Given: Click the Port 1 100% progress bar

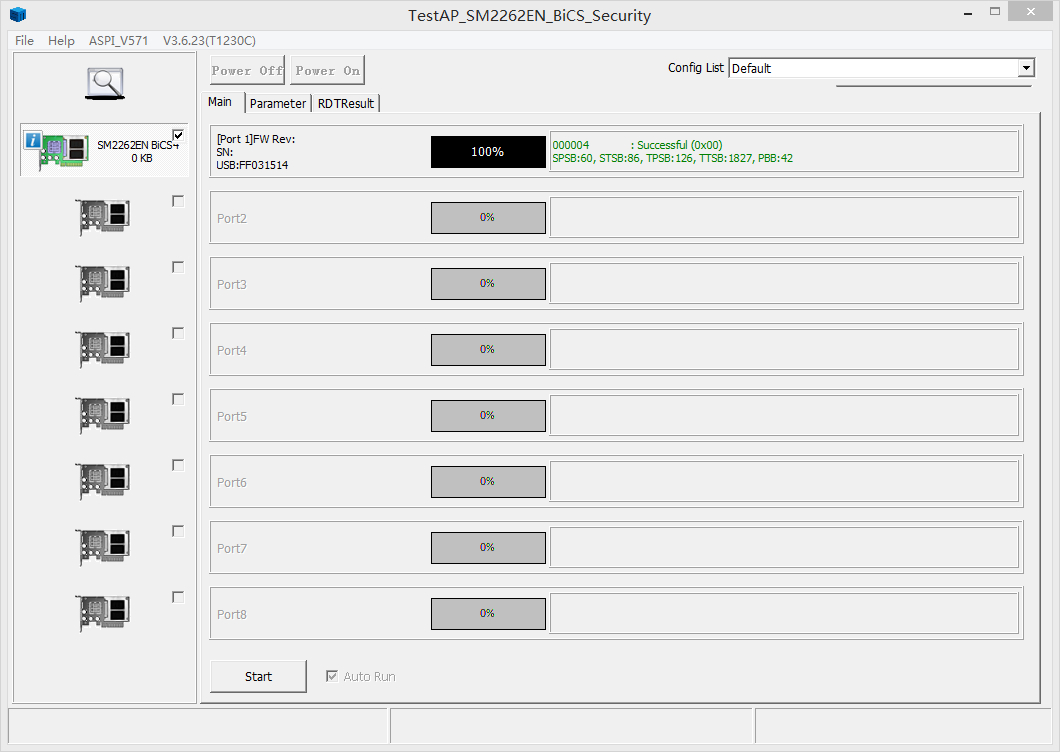Looking at the screenshot, I should pos(488,152).
